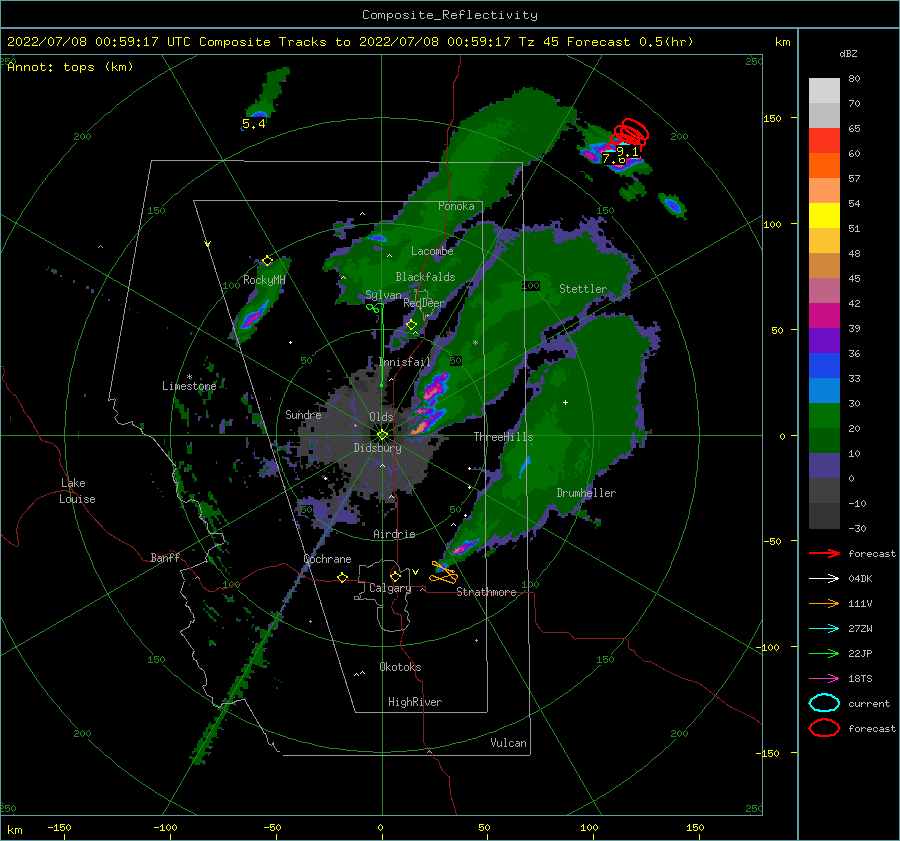Click the red forecast arrow in legend

coord(824,553)
